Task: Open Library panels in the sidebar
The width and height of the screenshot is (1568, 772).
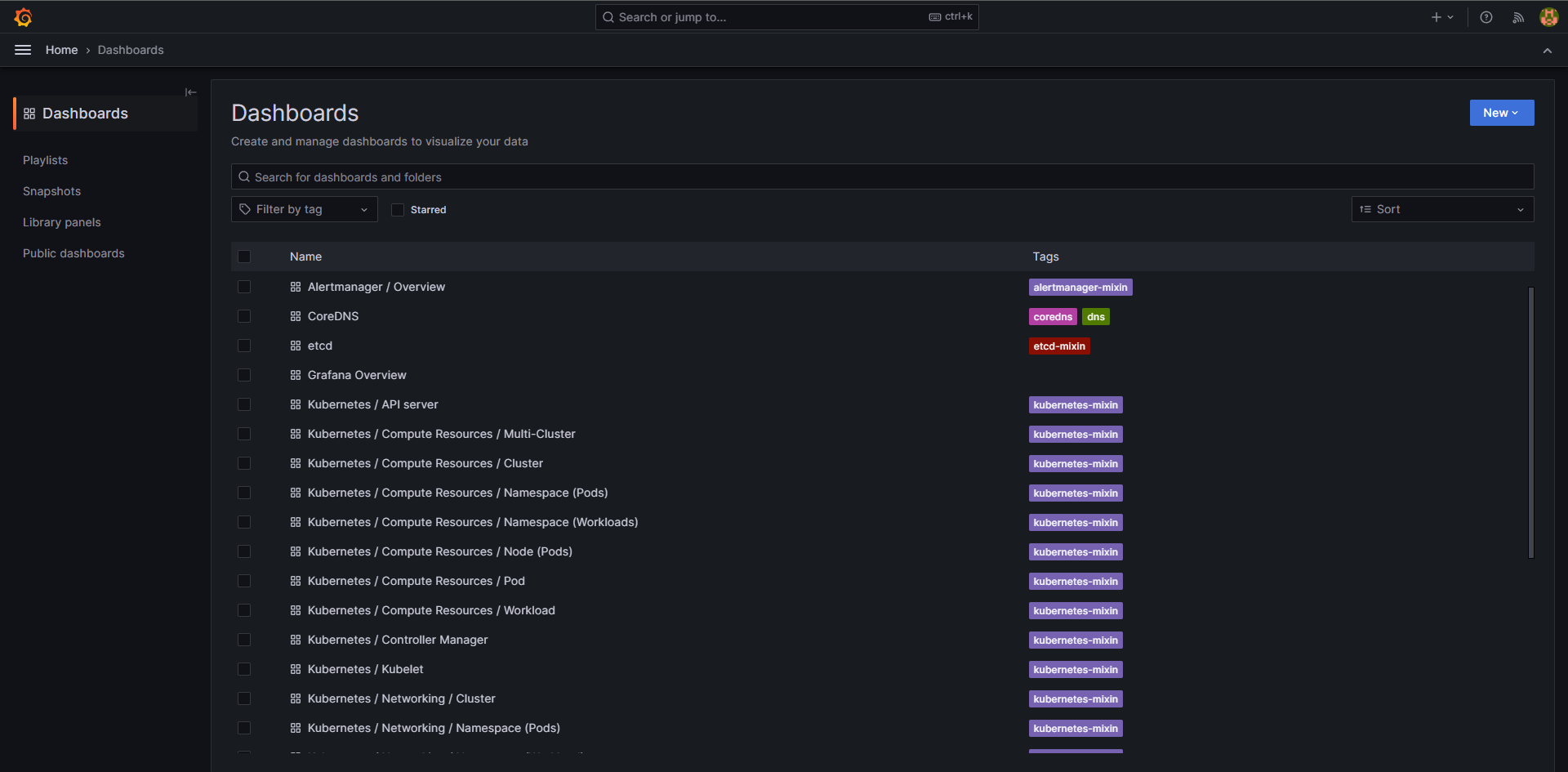Action: pos(62,222)
